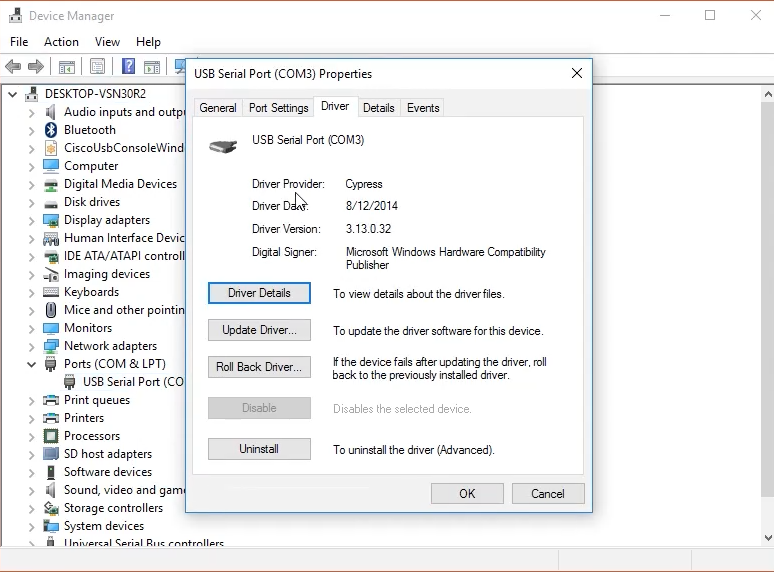Click the Keyboards category icon

point(51,292)
